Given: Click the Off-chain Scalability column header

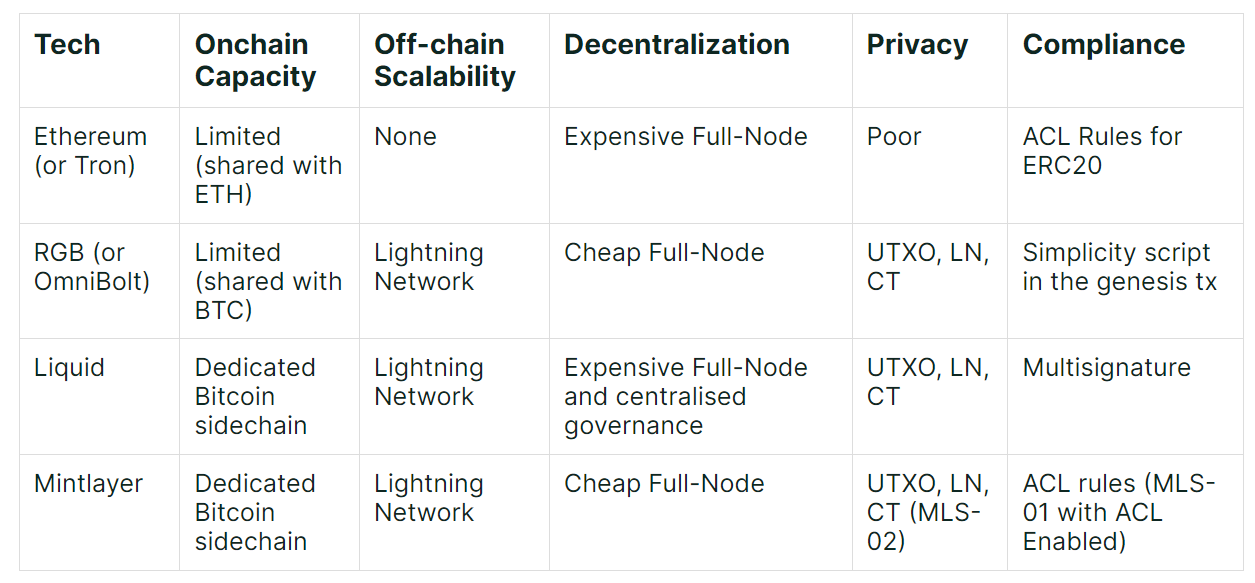Looking at the screenshot, I should [x=445, y=60].
